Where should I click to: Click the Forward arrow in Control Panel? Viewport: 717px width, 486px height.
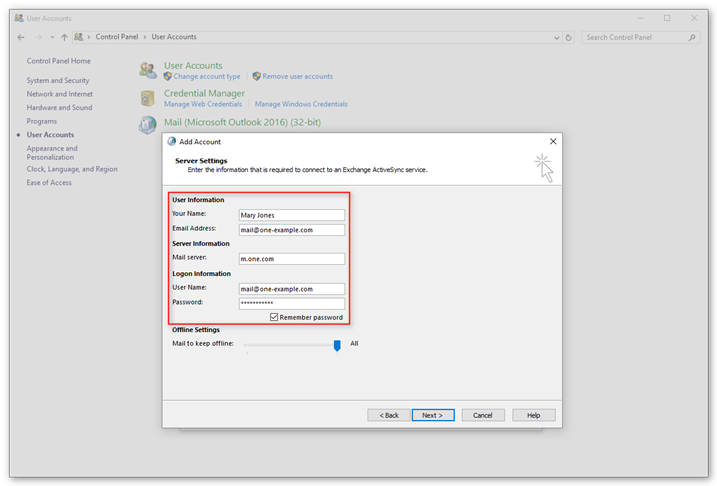point(38,37)
